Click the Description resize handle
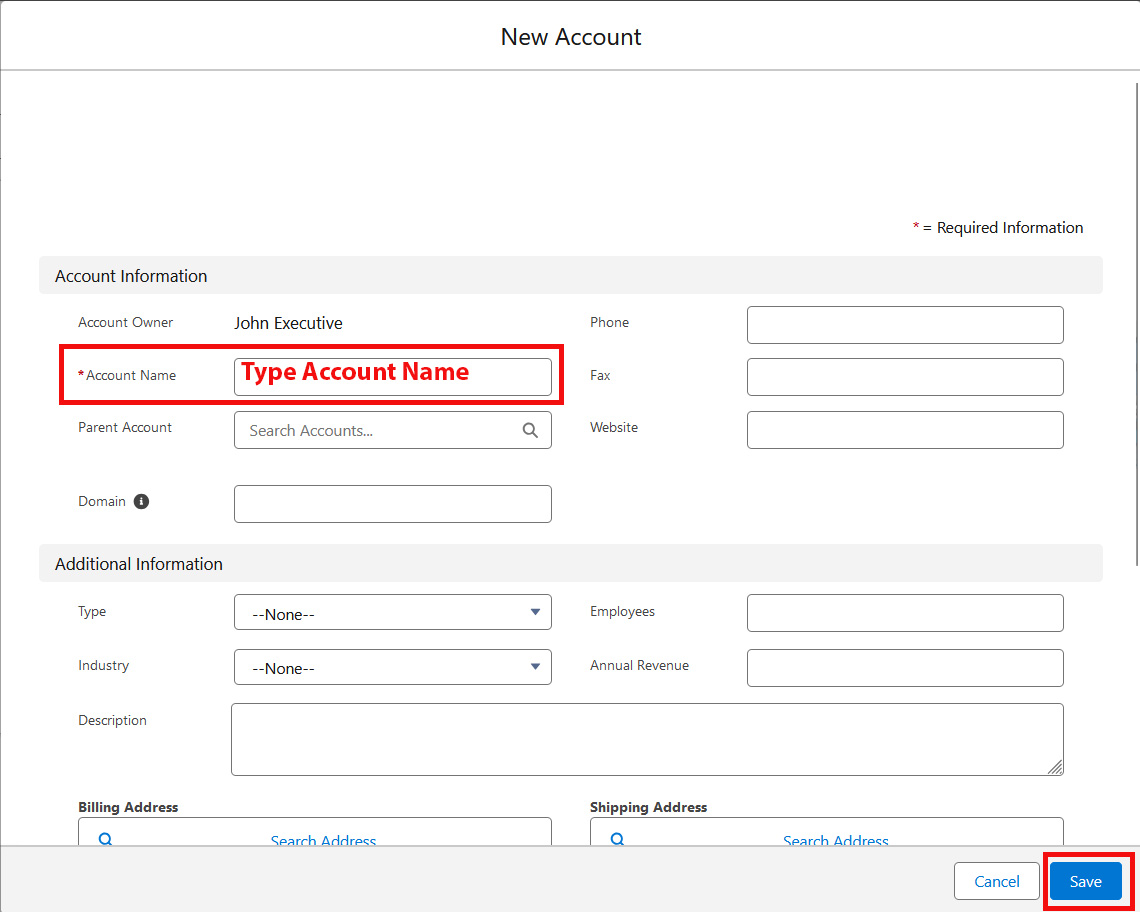Viewport: 1140px width, 912px height. [1055, 767]
